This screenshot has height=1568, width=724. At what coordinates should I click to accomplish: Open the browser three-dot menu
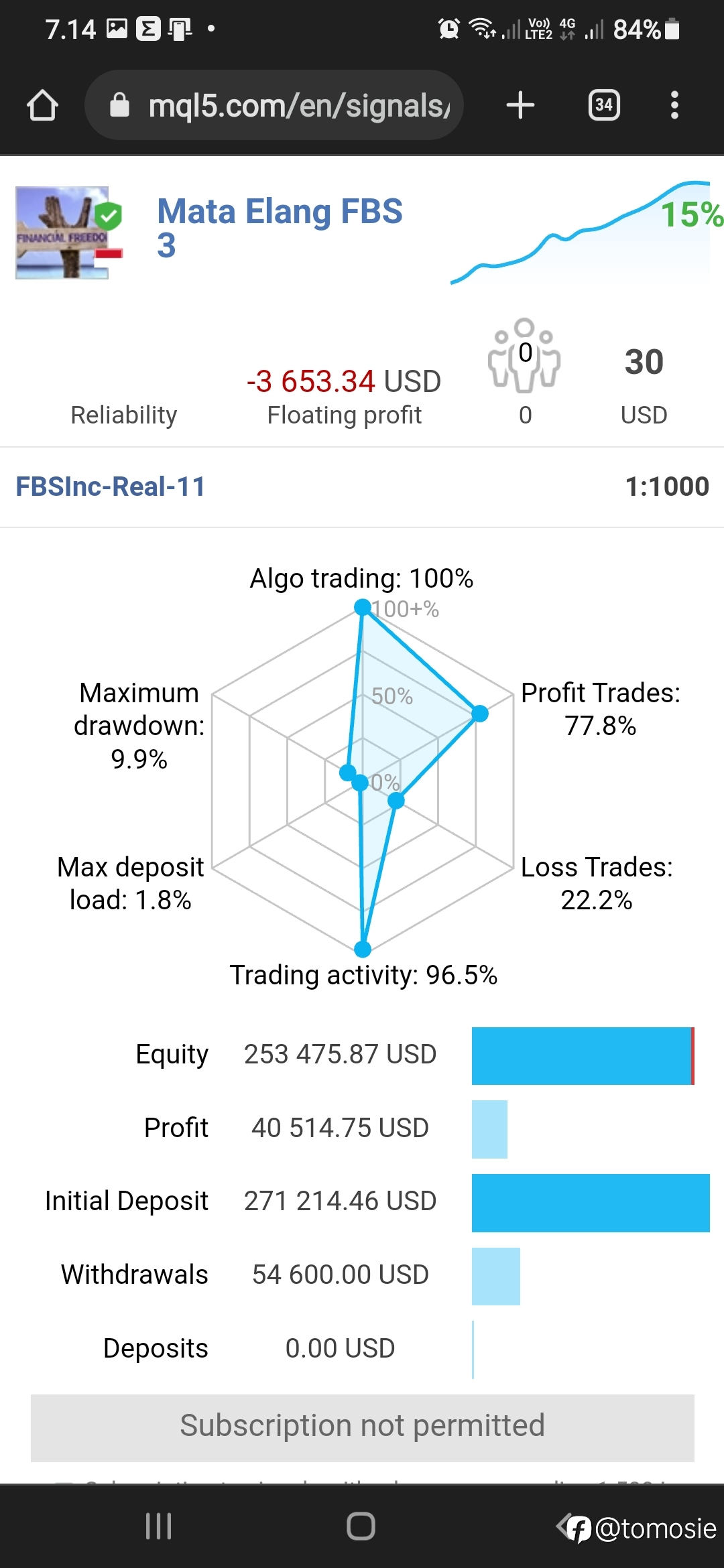(x=674, y=105)
